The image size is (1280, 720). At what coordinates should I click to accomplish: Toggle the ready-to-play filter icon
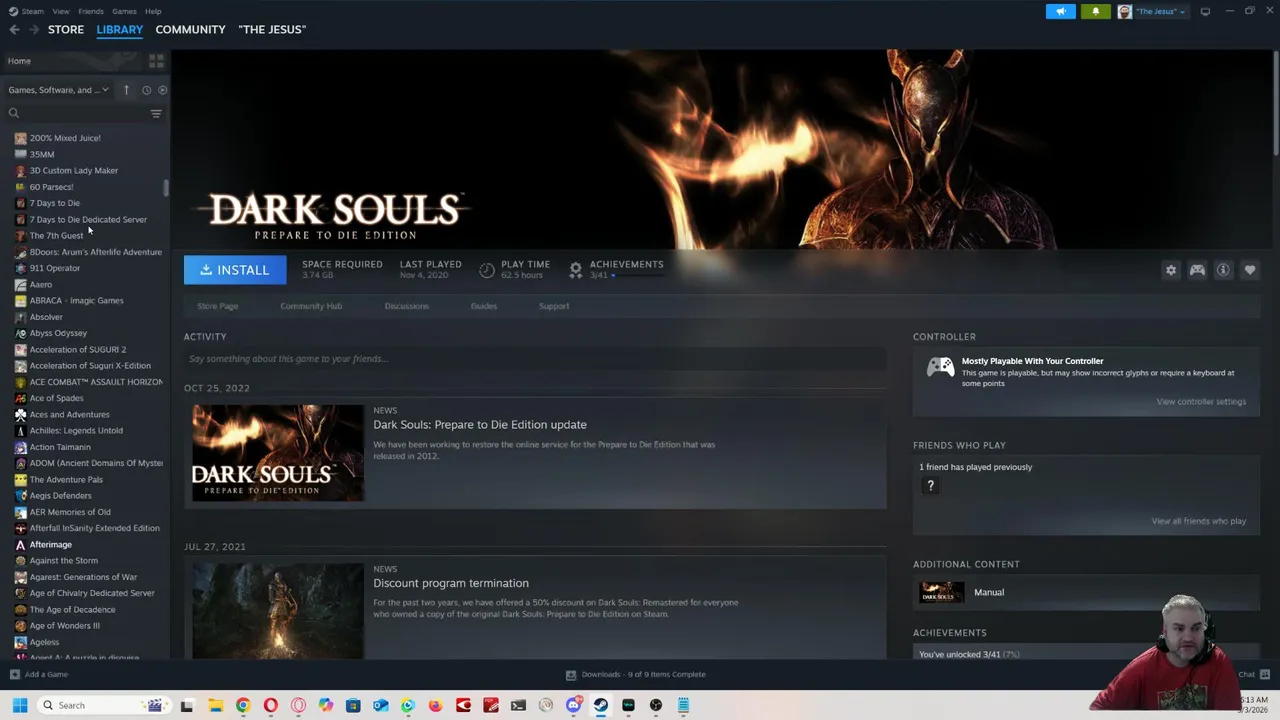162,90
